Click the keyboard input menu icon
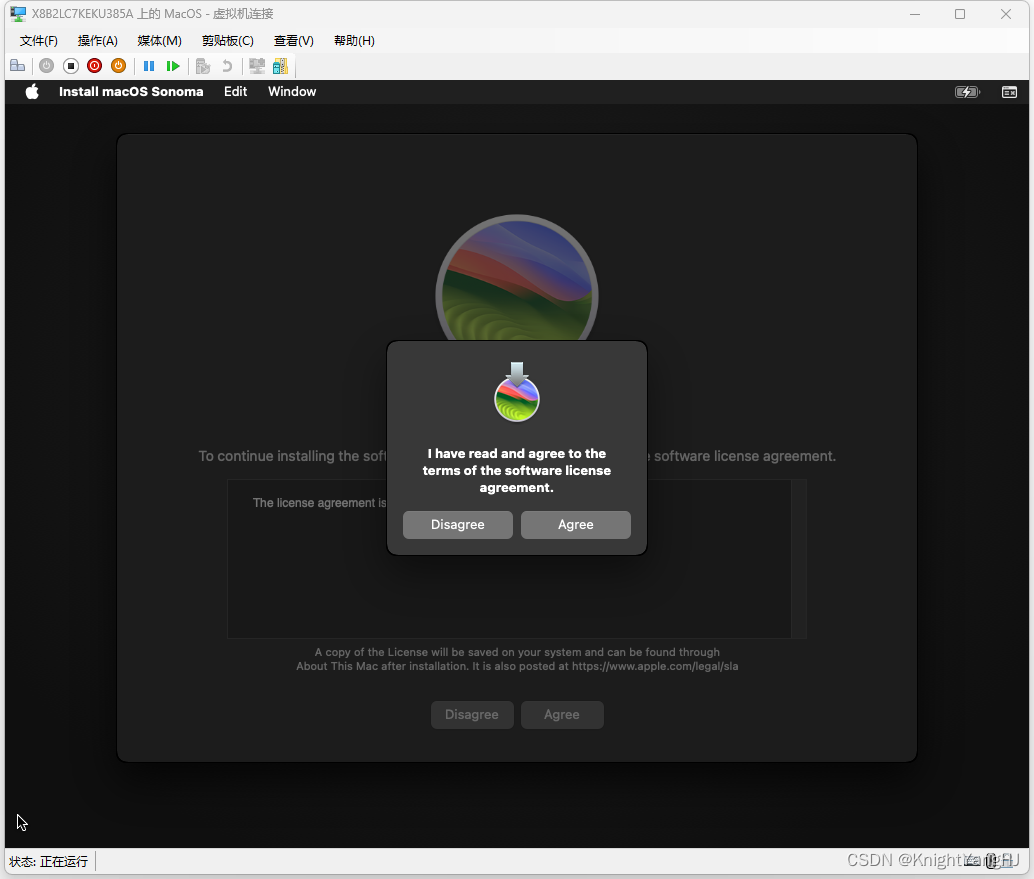The height and width of the screenshot is (879, 1034). pyautogui.click(x=1010, y=92)
